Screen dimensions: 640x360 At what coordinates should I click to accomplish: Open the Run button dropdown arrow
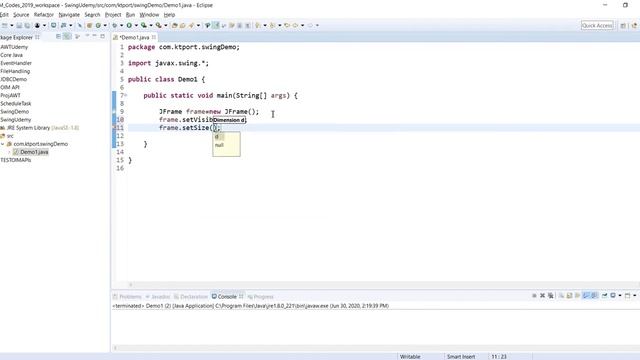coord(136,25)
